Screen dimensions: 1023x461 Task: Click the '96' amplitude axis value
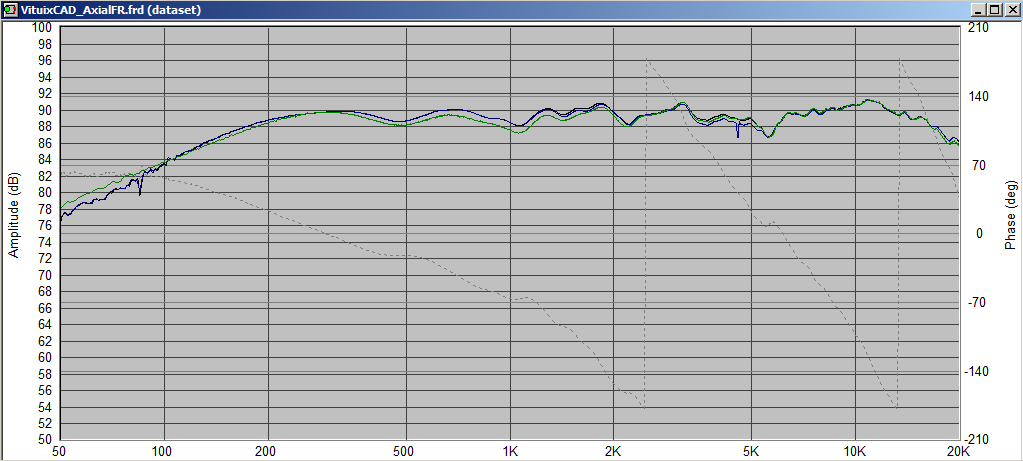[44, 61]
